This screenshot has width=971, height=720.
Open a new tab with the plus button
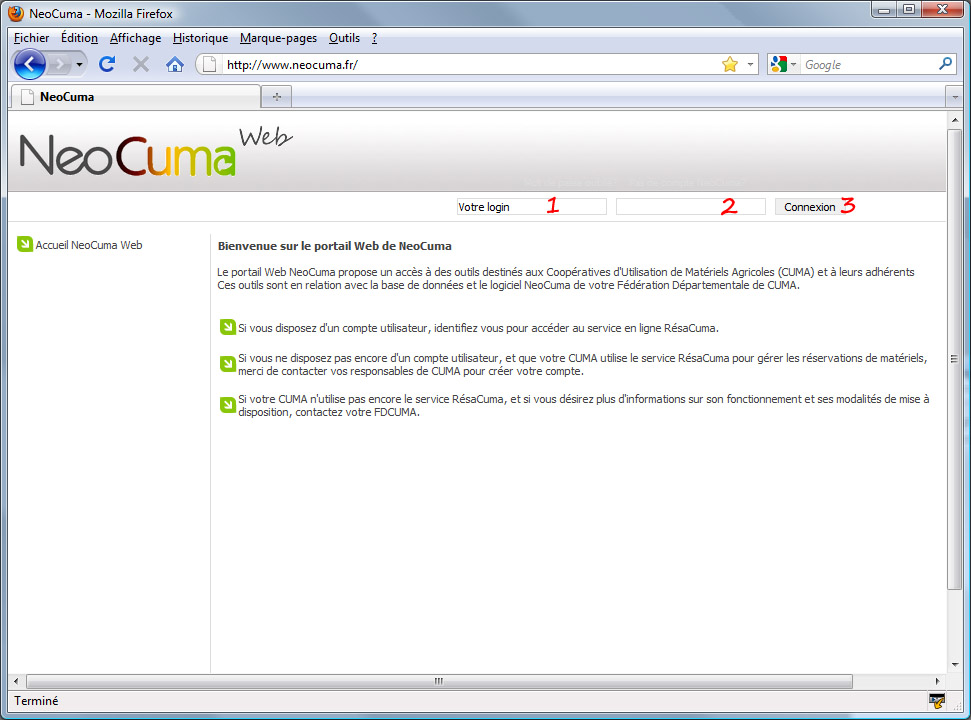click(277, 97)
